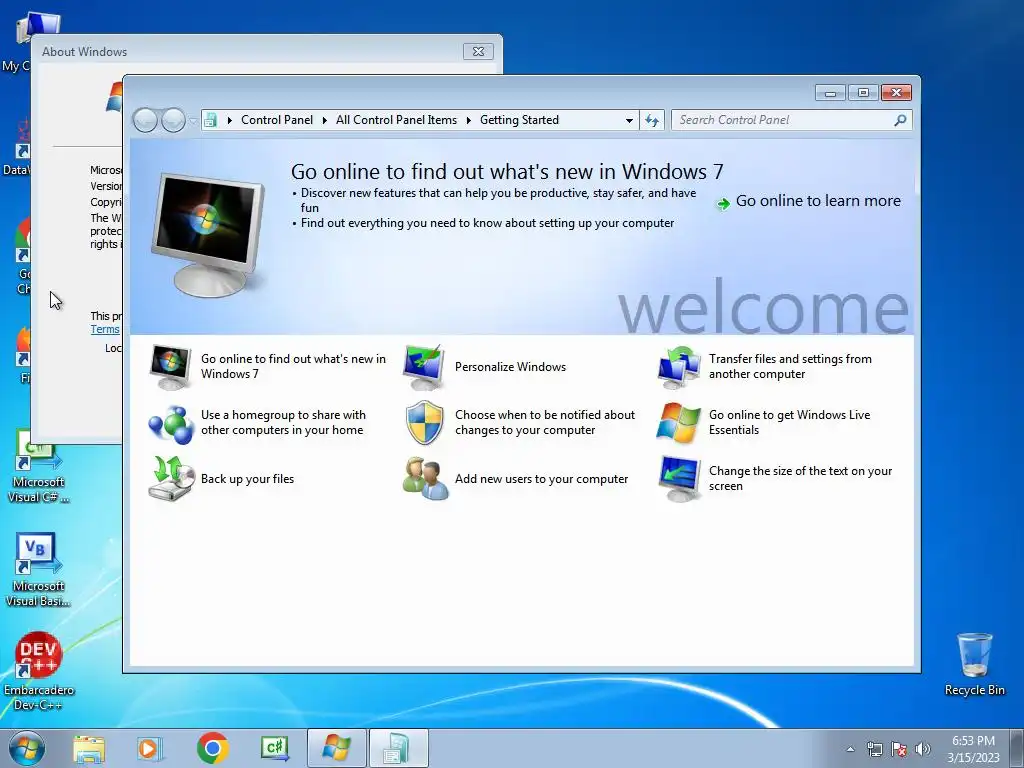
Task: Click the Control Panel icon in the address bar
Action: click(210, 120)
